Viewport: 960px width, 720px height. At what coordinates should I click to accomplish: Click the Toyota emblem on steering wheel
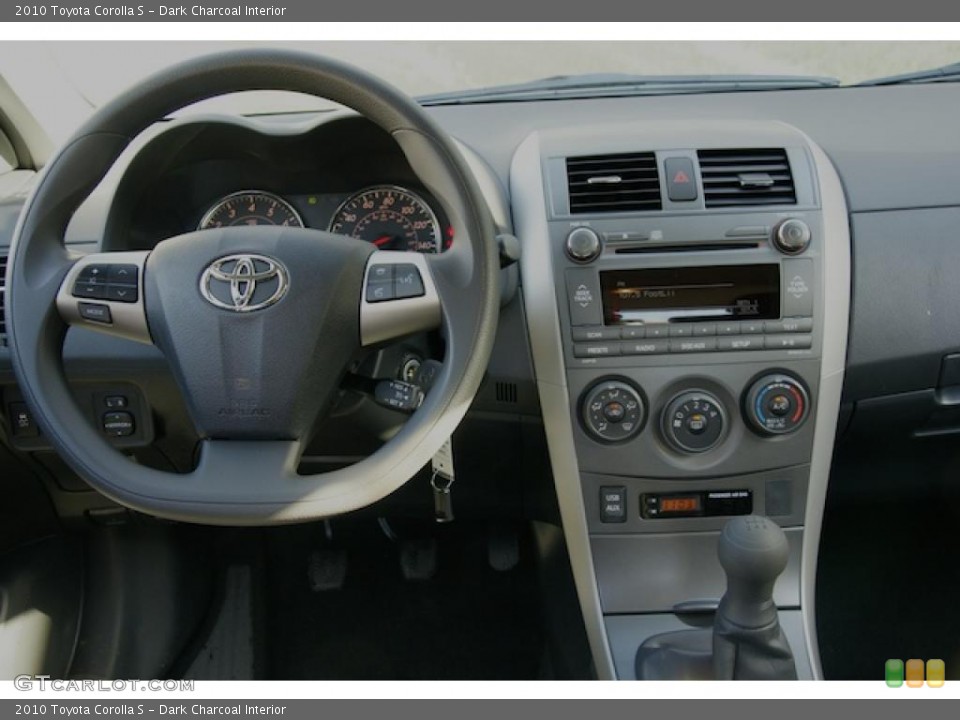(x=244, y=282)
